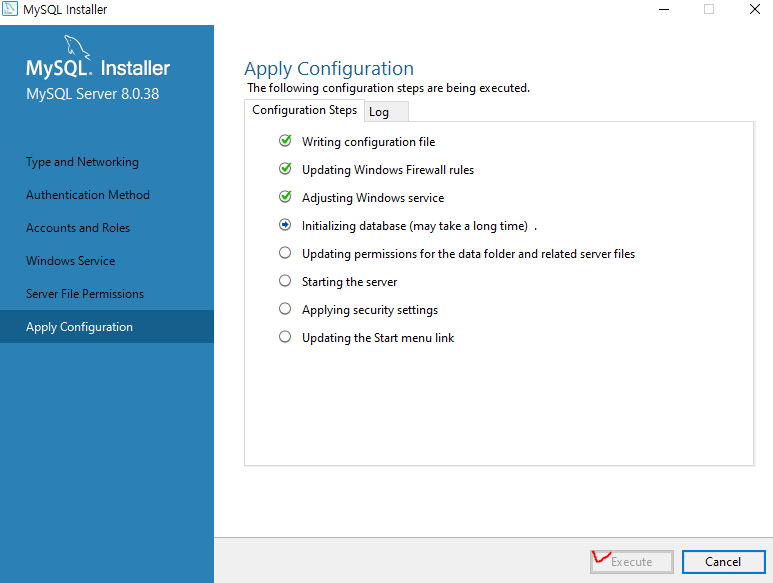
Task: Click pending circle beside Updating the Start menu link
Action: point(285,337)
